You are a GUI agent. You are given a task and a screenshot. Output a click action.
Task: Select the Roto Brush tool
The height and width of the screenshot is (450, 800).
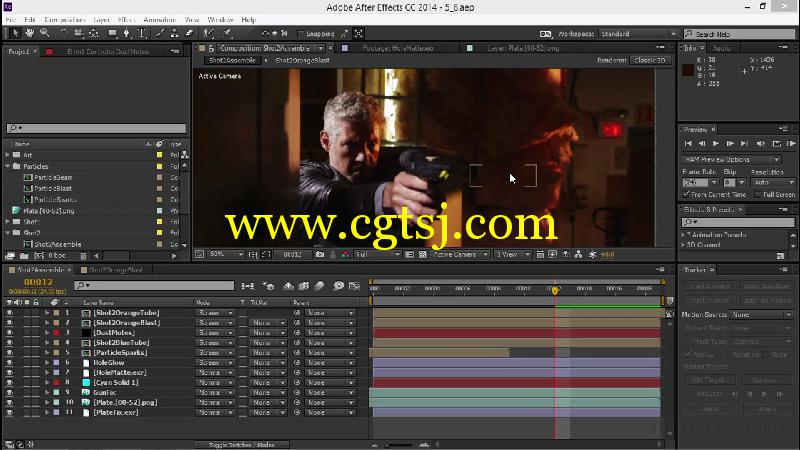pos(208,33)
